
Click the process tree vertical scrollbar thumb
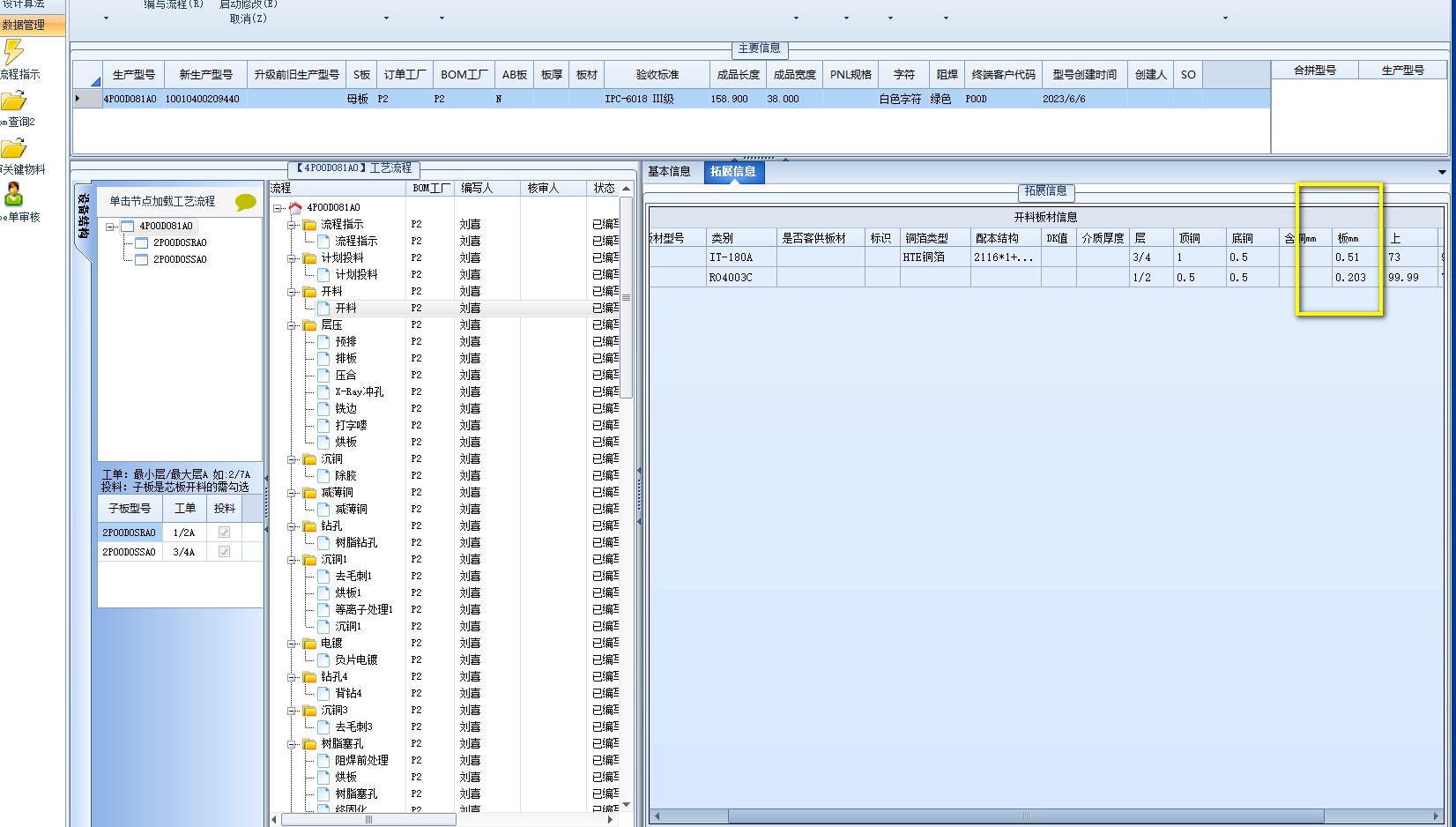tap(627, 297)
